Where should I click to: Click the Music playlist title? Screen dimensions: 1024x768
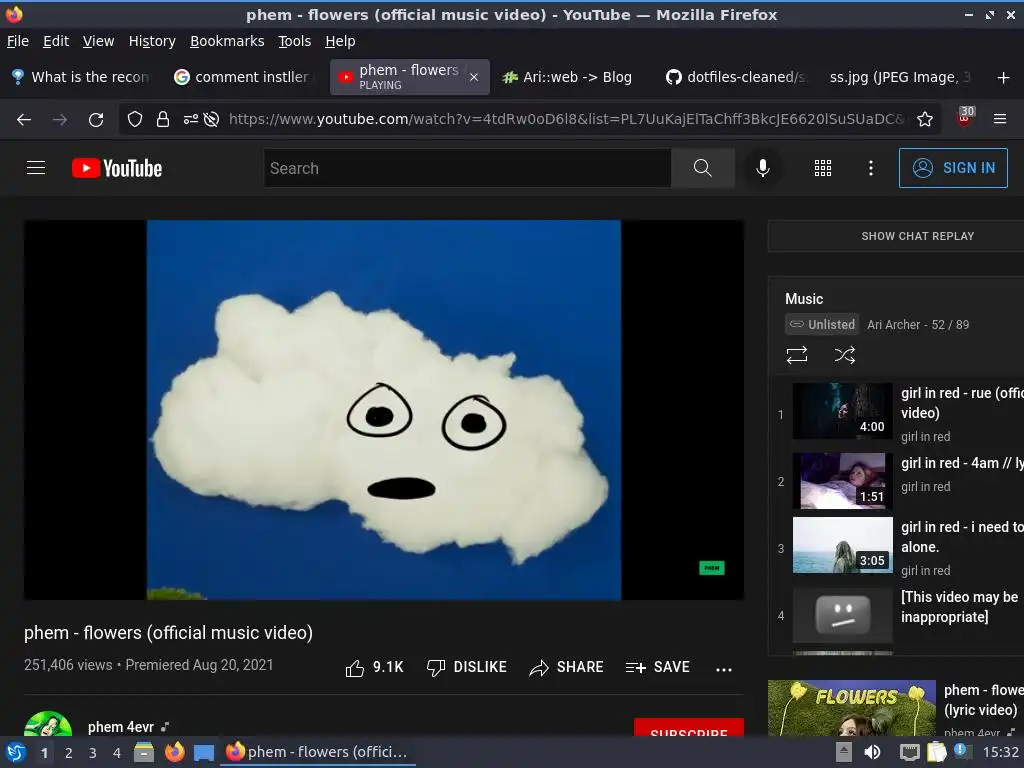click(x=804, y=299)
